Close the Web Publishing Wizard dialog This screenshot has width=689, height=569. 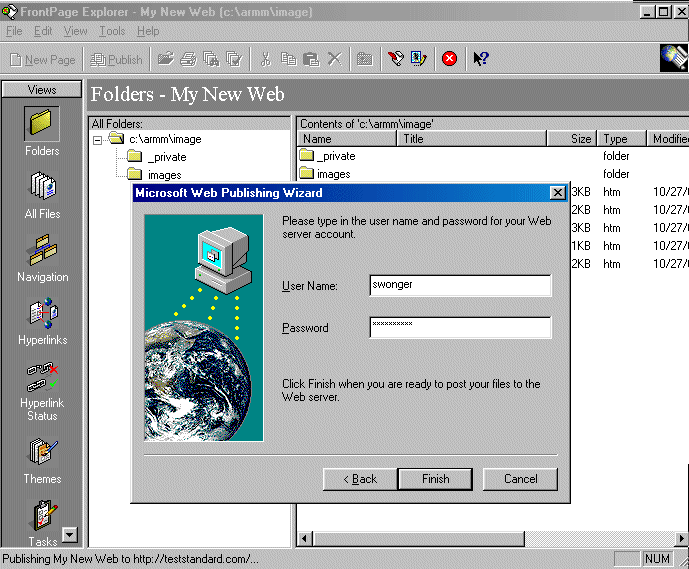558,192
